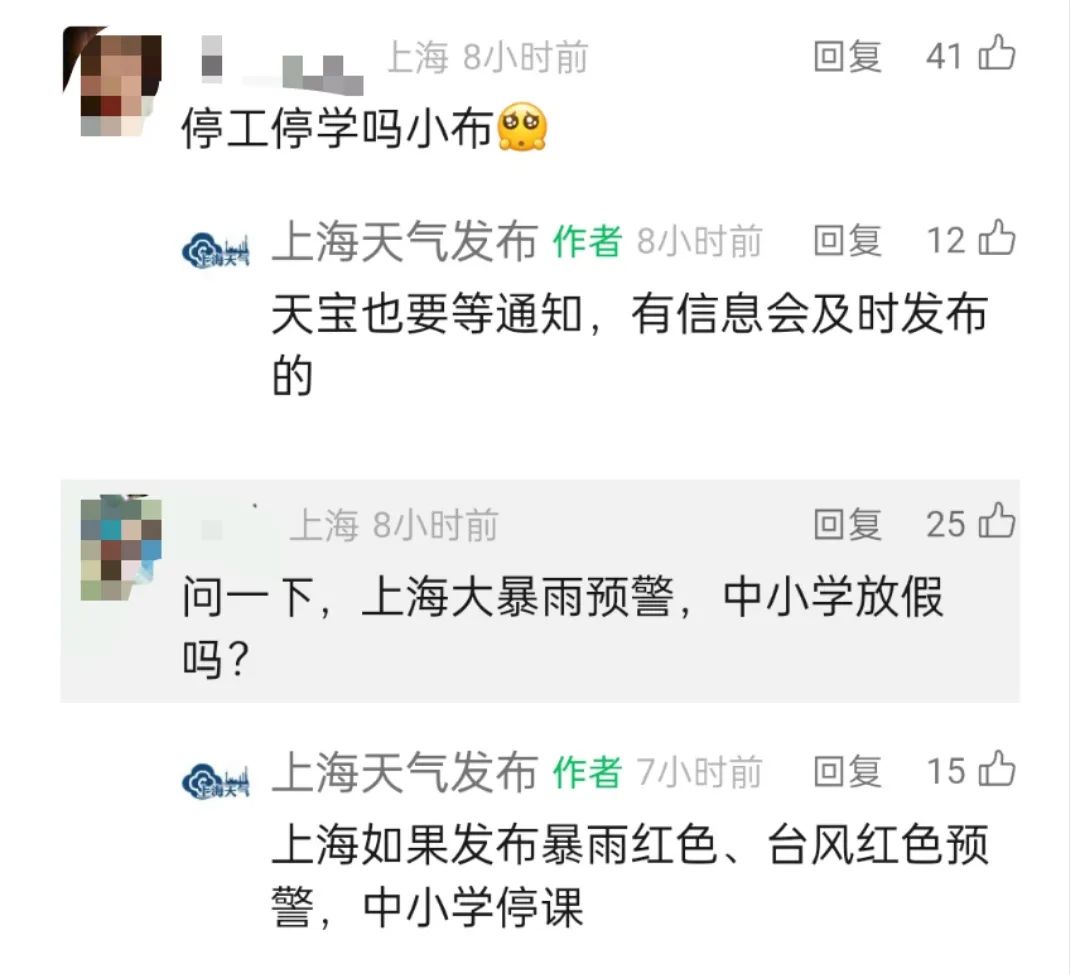Tap the pleading emoji in first comment
This screenshot has width=1070, height=975.
point(522,127)
